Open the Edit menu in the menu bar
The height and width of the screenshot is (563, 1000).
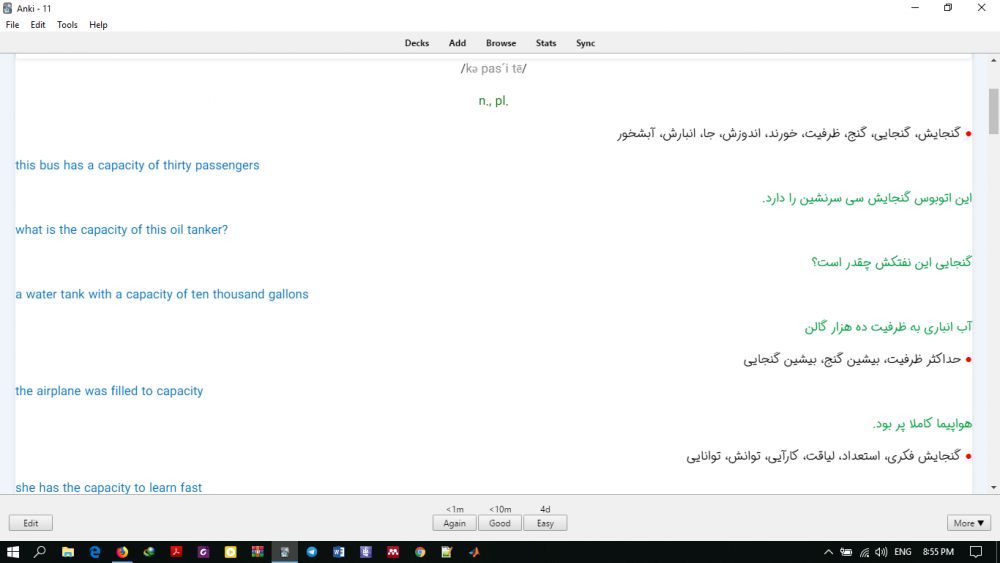tap(38, 25)
